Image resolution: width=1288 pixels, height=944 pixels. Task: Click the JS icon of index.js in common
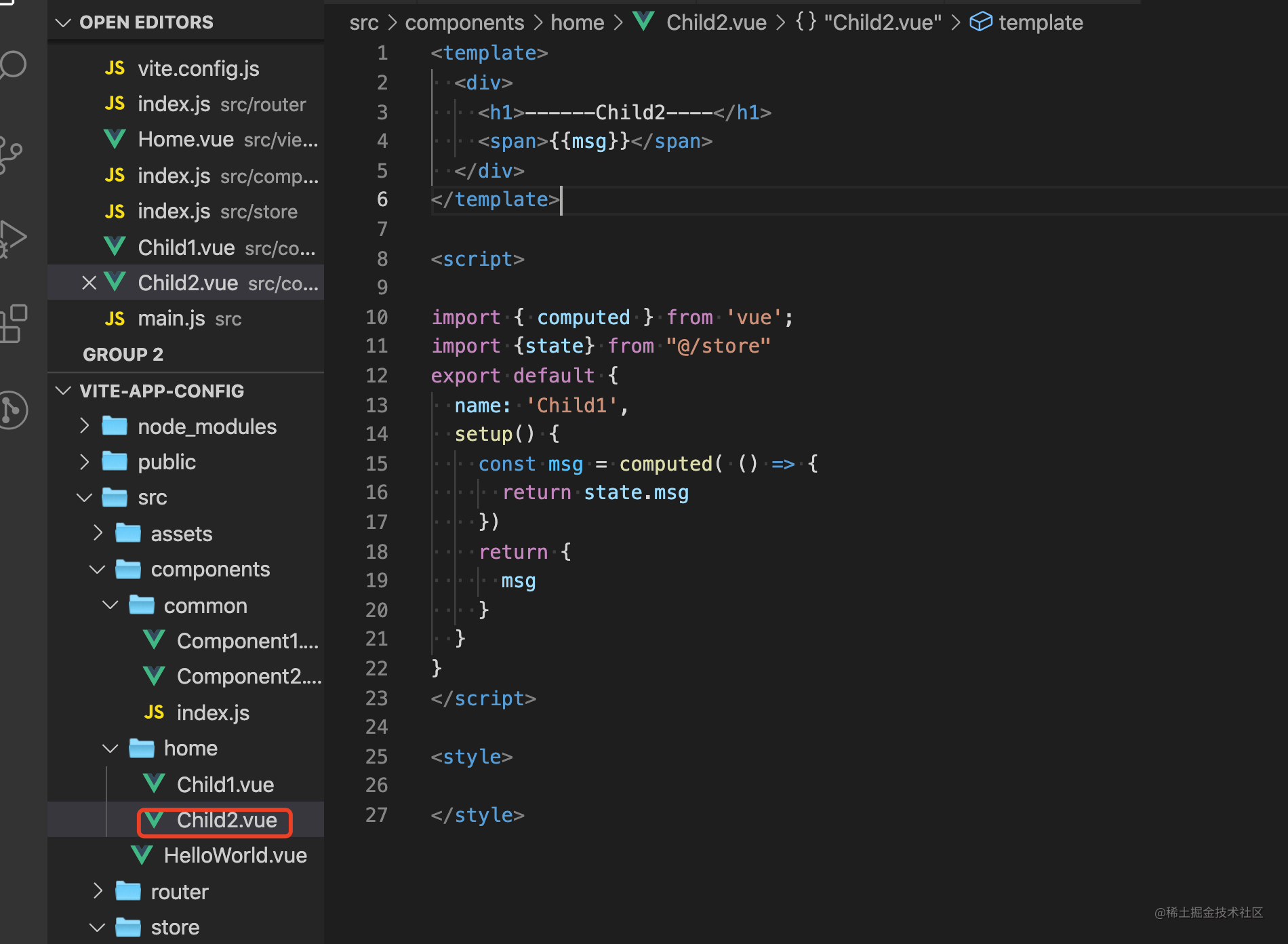(154, 712)
